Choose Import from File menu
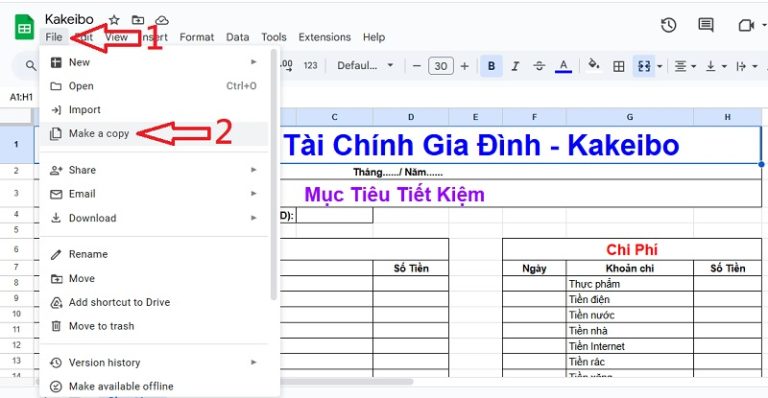 (x=154, y=110)
